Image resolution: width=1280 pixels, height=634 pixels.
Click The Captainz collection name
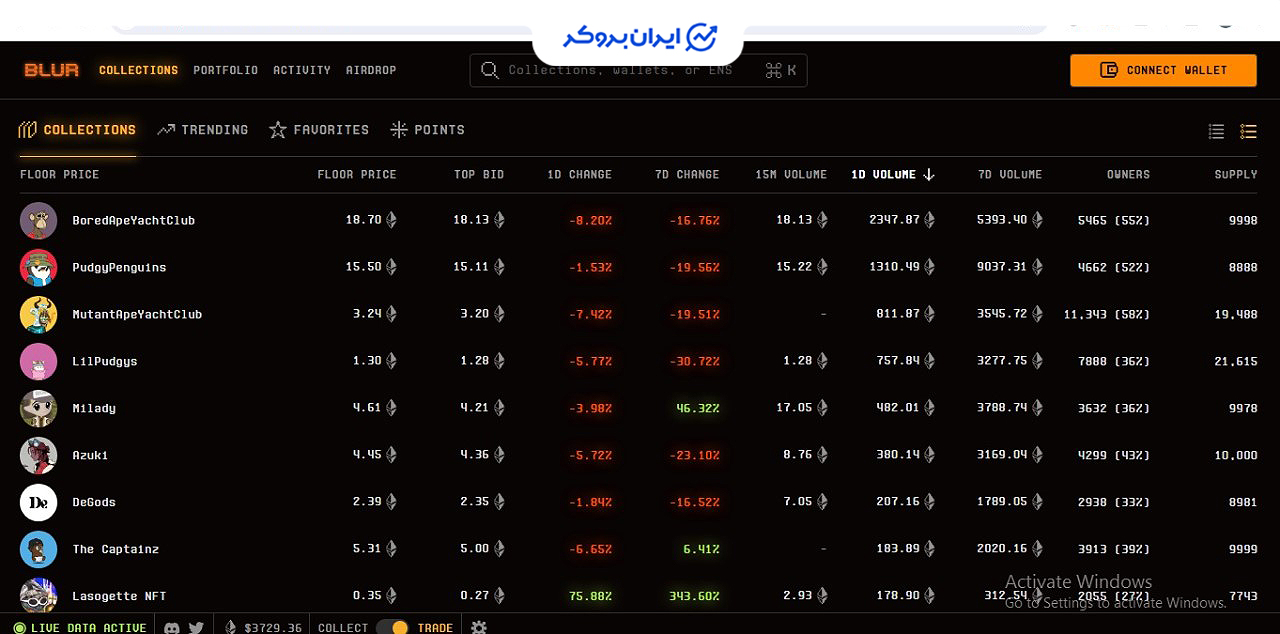tap(116, 549)
